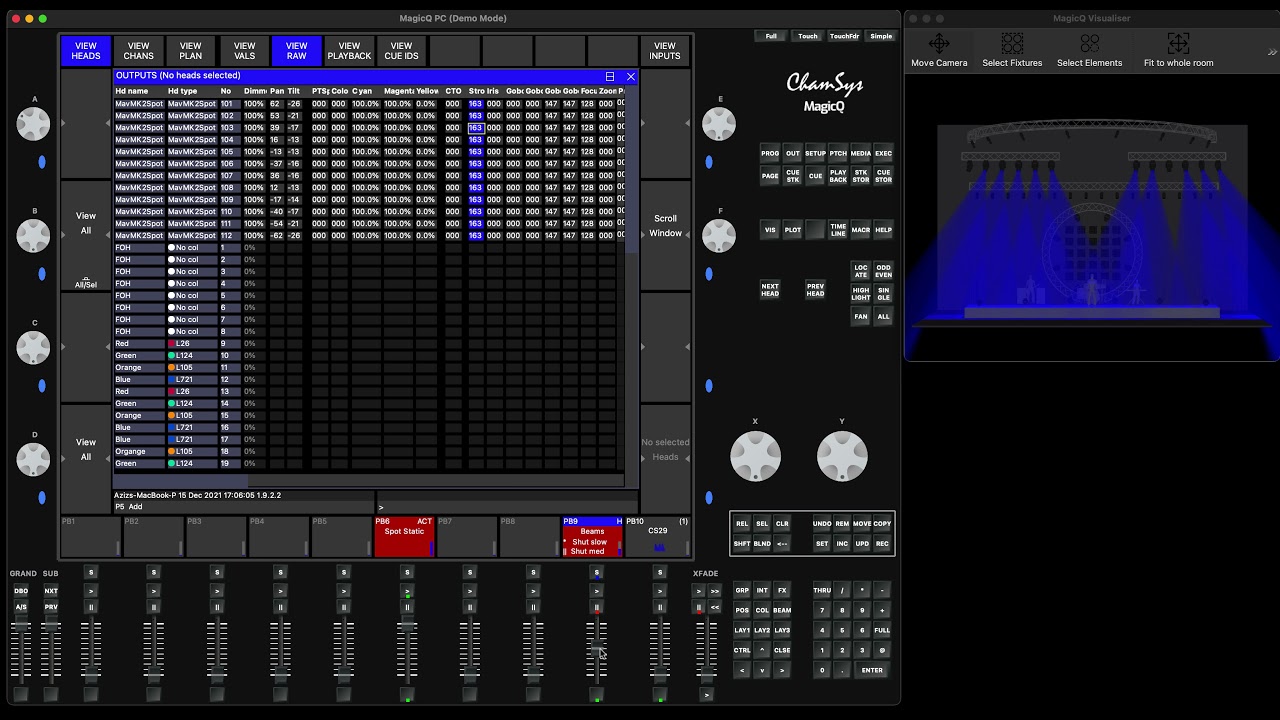Choose Select Elements tool in Visualiser
This screenshot has height=720, width=1280.
tap(1089, 50)
